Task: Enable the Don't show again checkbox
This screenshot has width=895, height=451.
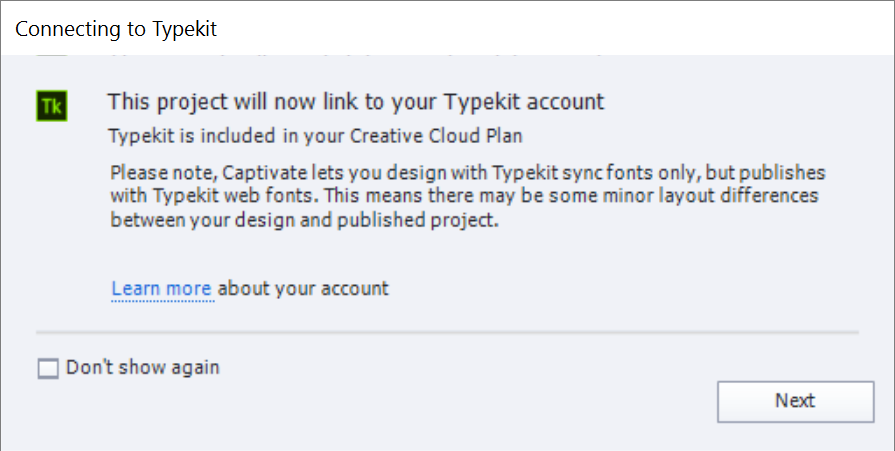Action: [x=48, y=369]
